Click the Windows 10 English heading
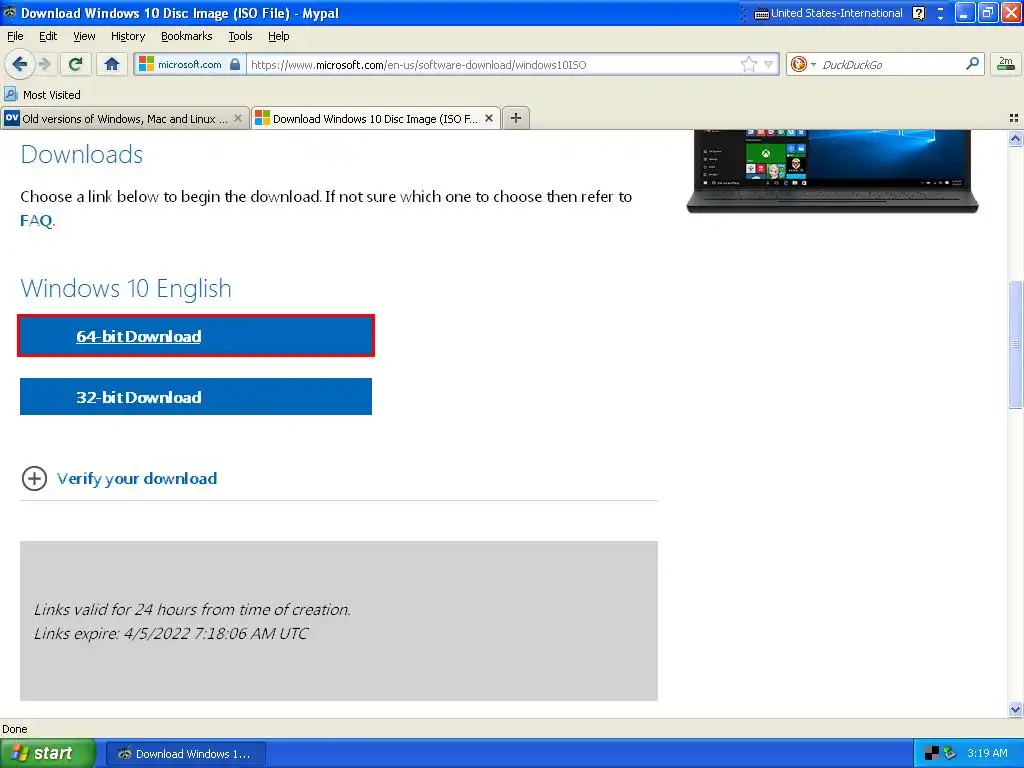1024x768 pixels. click(126, 288)
